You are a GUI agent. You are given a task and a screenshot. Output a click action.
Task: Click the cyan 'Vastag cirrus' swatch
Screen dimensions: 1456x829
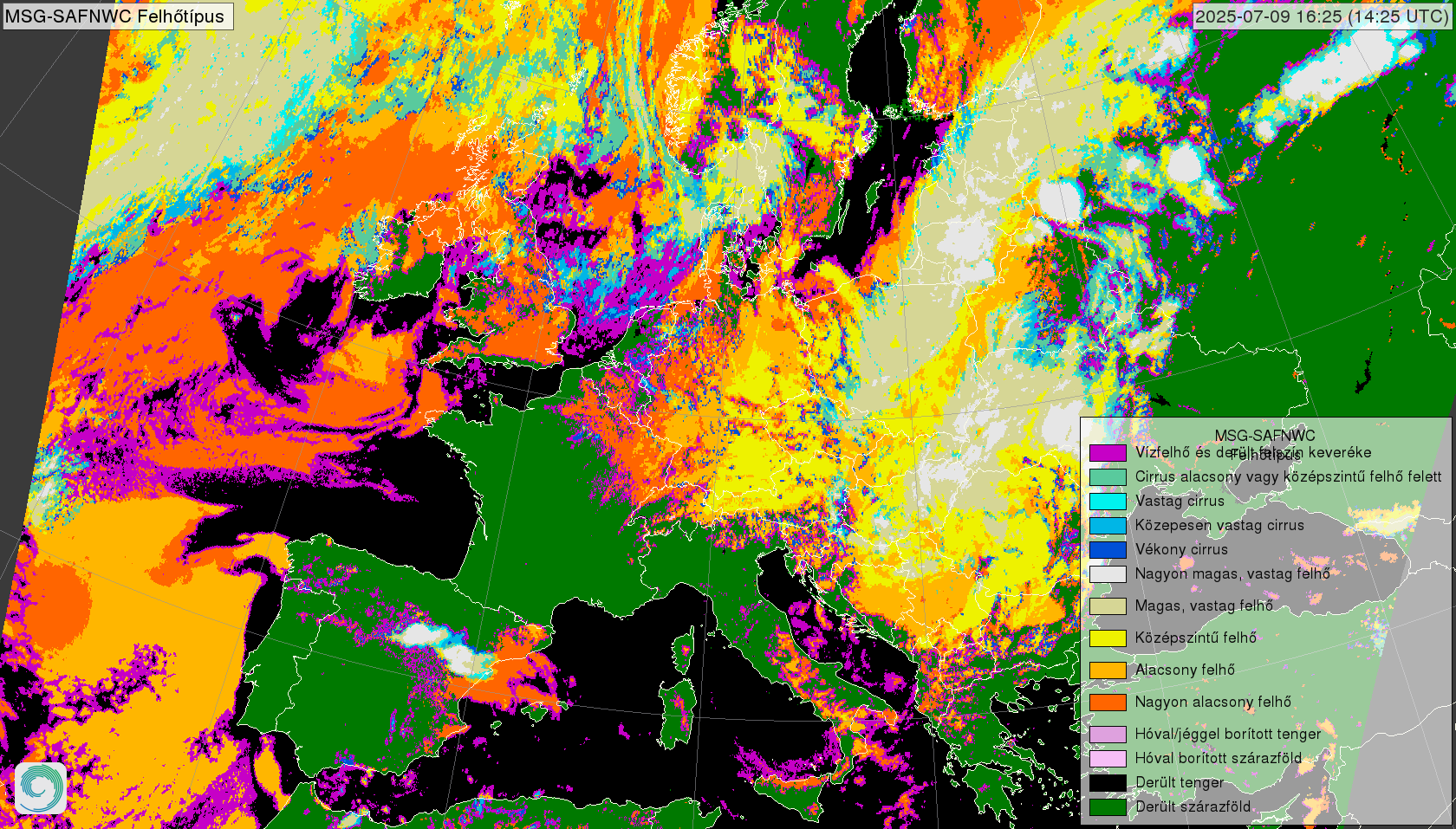pos(1108,501)
